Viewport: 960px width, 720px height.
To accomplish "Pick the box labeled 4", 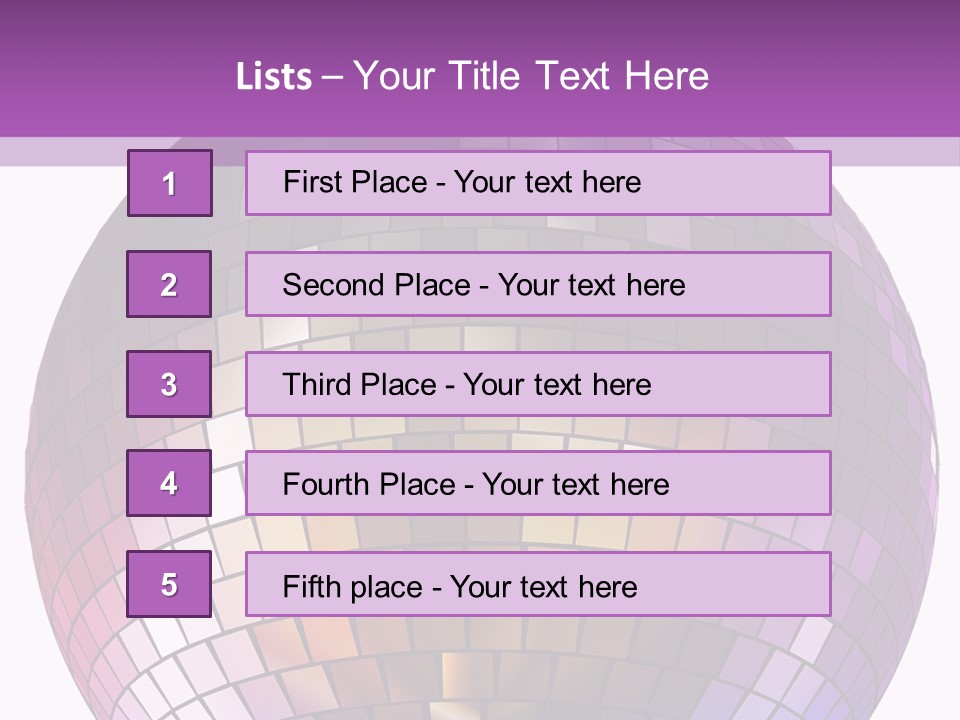I will 169,484.
